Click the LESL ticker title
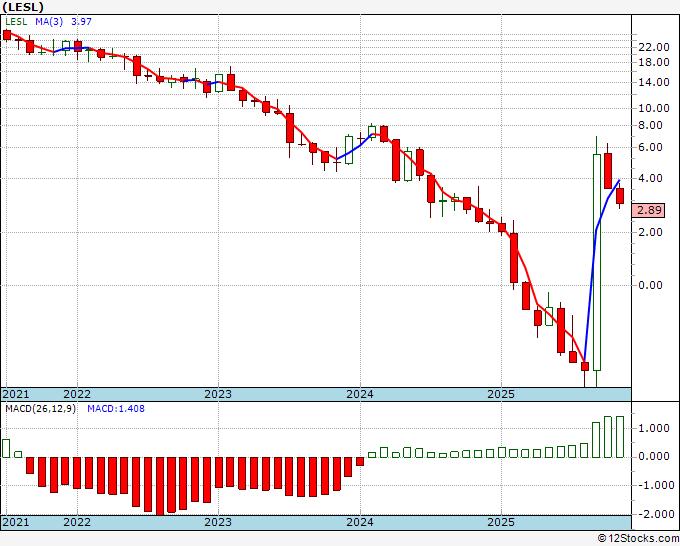This screenshot has width=680, height=546. coord(23,7)
